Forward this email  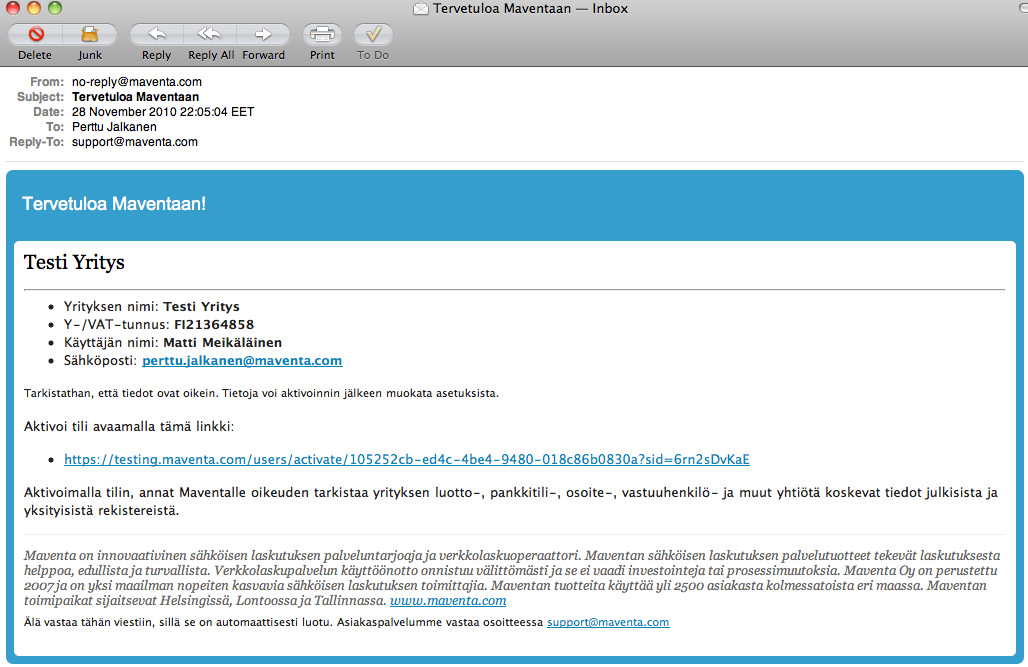[263, 34]
